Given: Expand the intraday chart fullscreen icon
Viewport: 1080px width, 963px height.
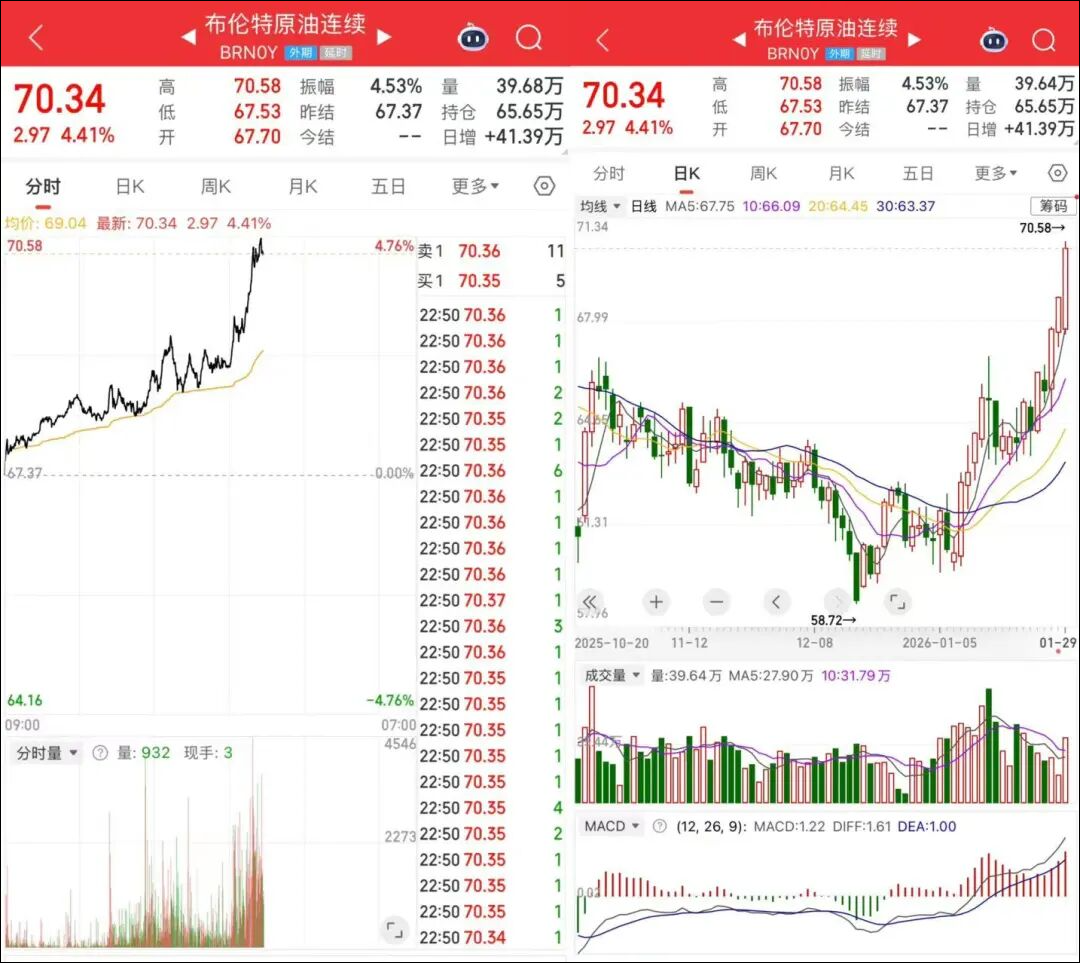Looking at the screenshot, I should (x=395, y=930).
